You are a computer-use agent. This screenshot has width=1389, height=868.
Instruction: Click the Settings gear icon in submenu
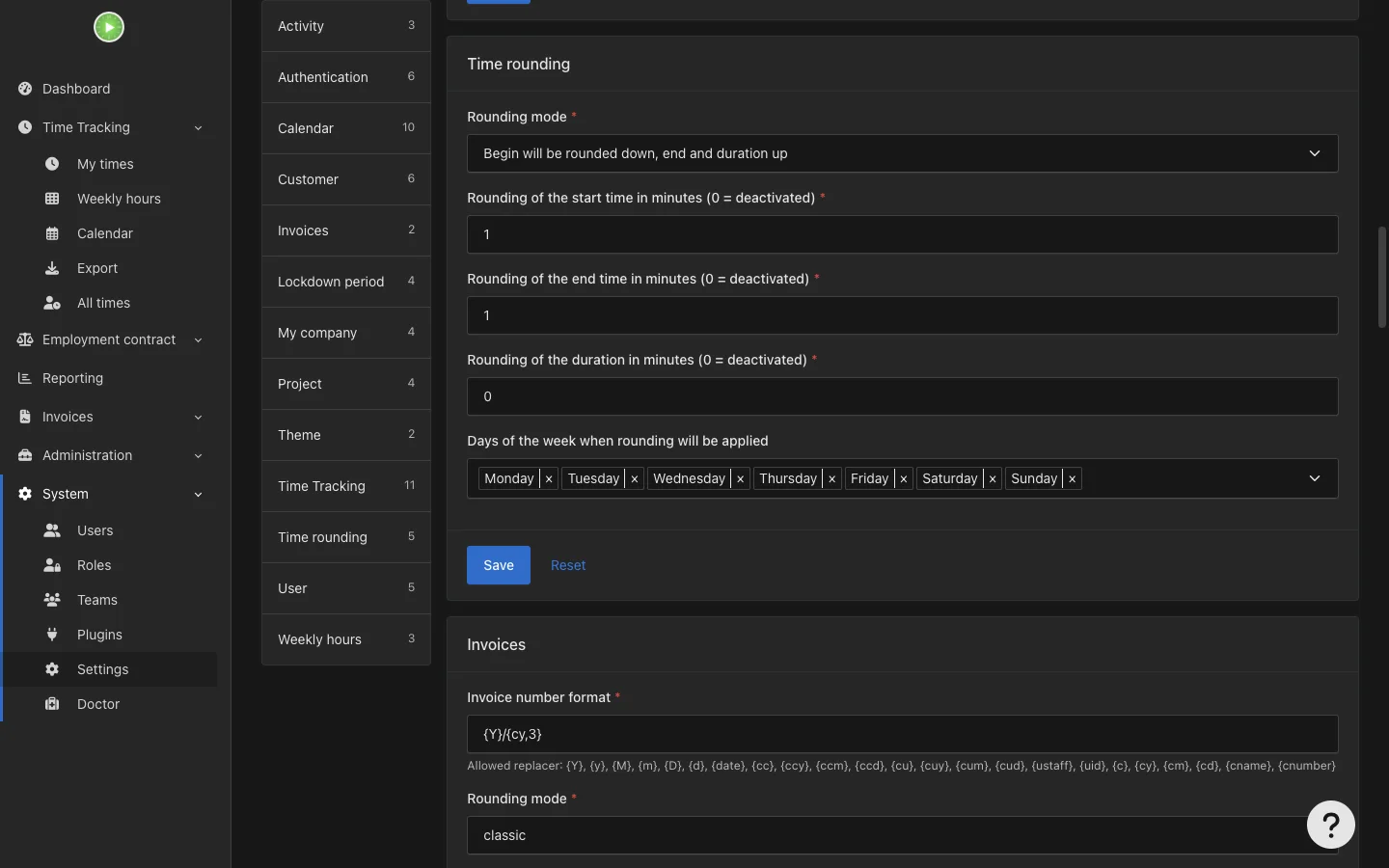click(52, 669)
